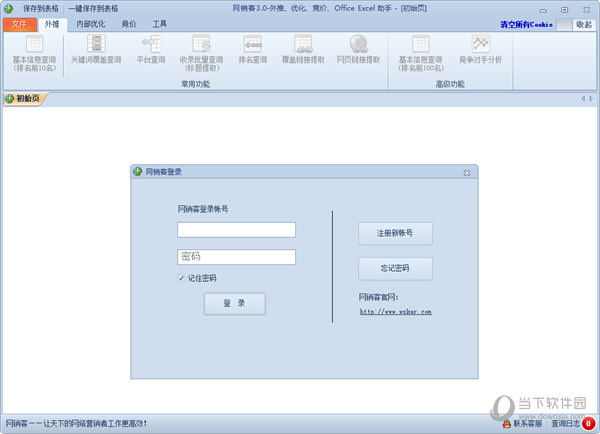Open the http://www.wxker.com link

[396, 312]
